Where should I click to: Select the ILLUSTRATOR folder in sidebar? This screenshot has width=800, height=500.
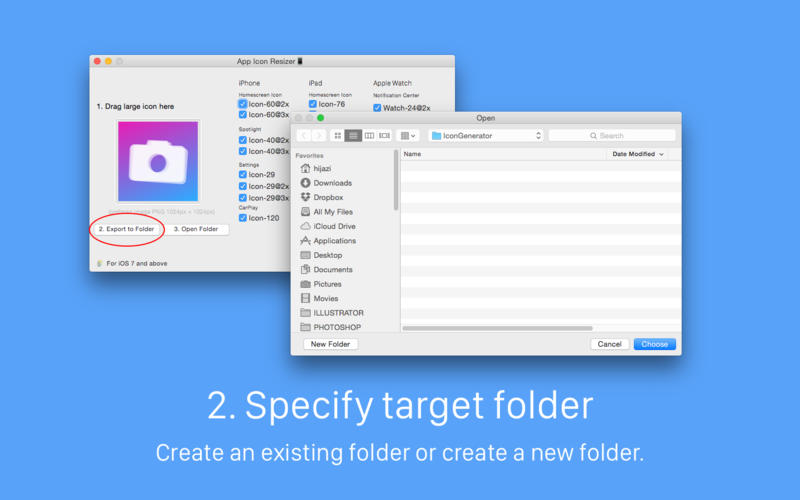338,313
